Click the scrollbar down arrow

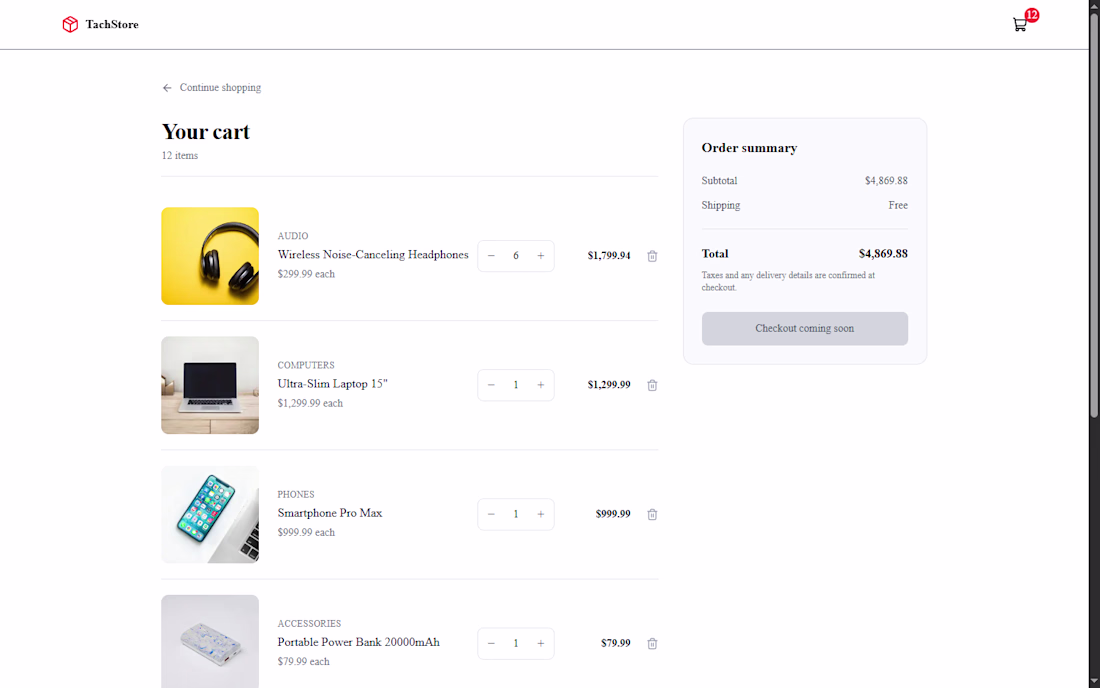click(x=1094, y=682)
